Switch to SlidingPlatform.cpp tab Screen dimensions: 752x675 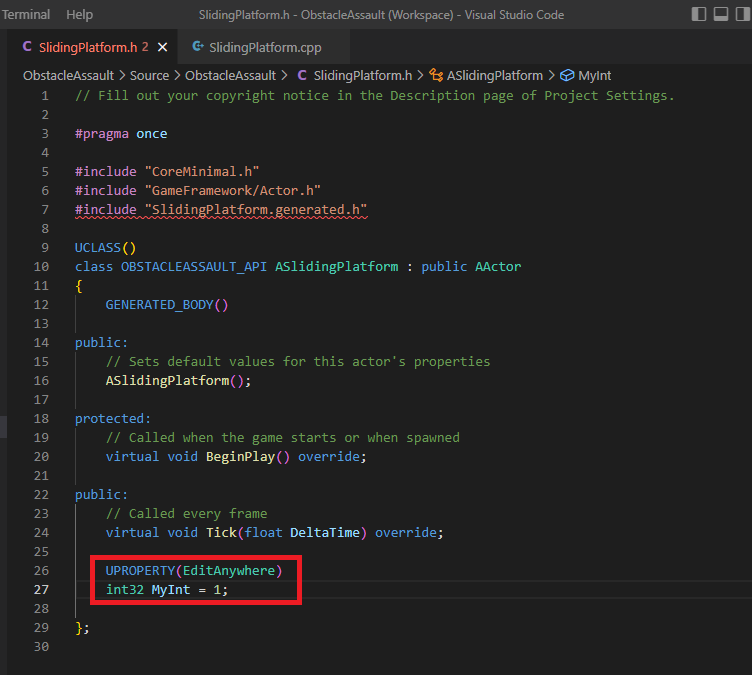pyautogui.click(x=265, y=47)
